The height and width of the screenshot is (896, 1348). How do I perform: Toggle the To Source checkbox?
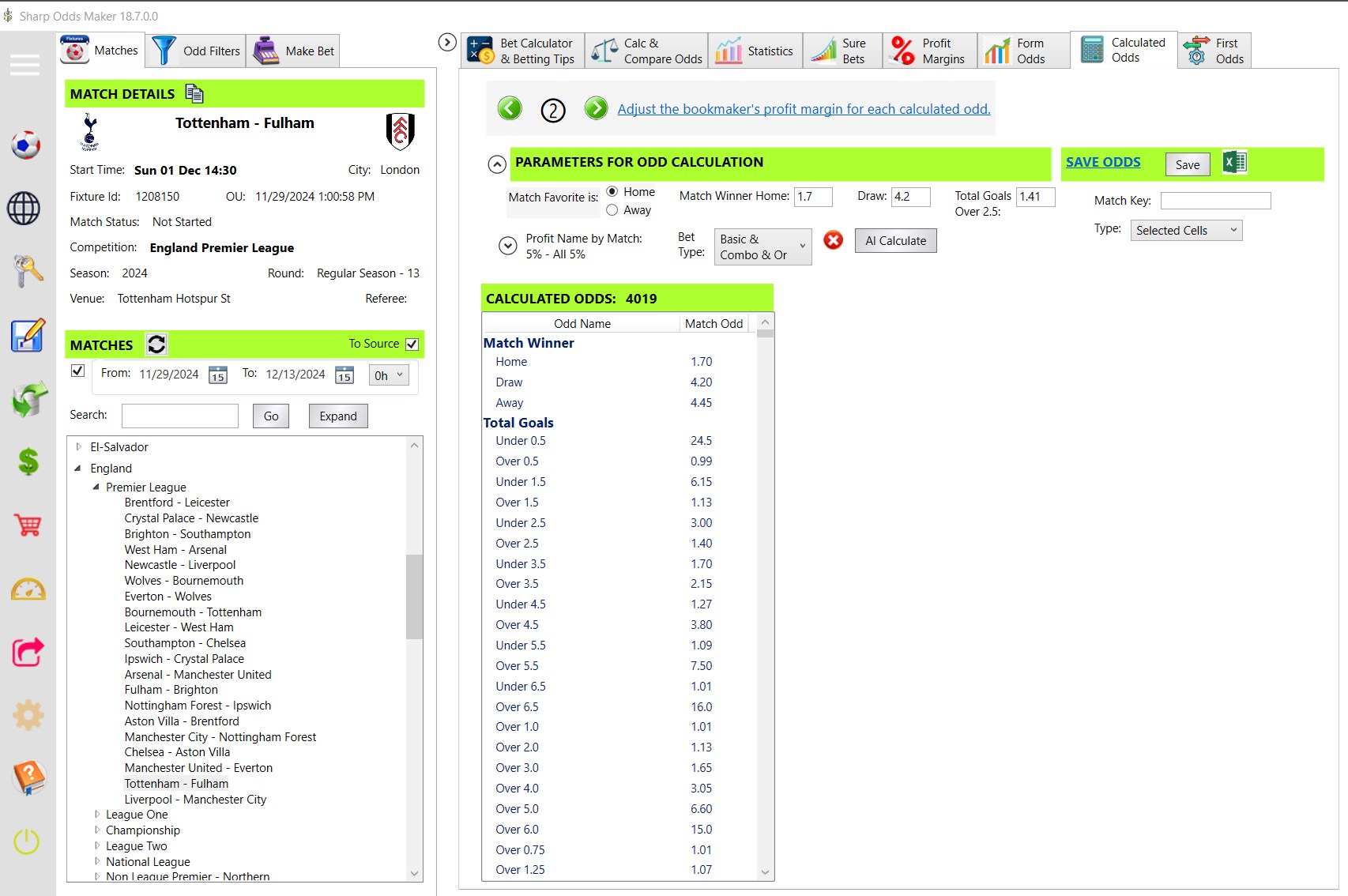pos(412,344)
